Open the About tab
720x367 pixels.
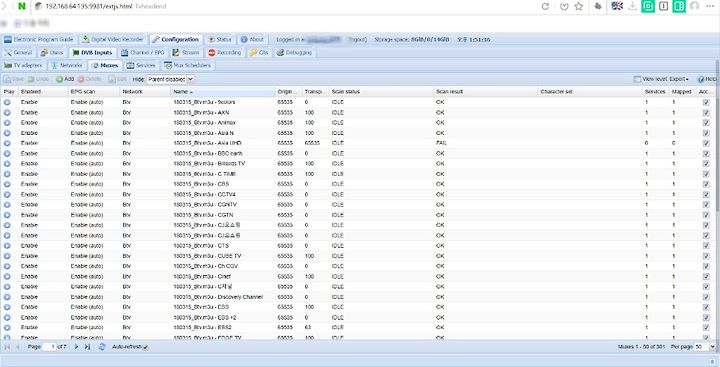pyautogui.click(x=252, y=40)
